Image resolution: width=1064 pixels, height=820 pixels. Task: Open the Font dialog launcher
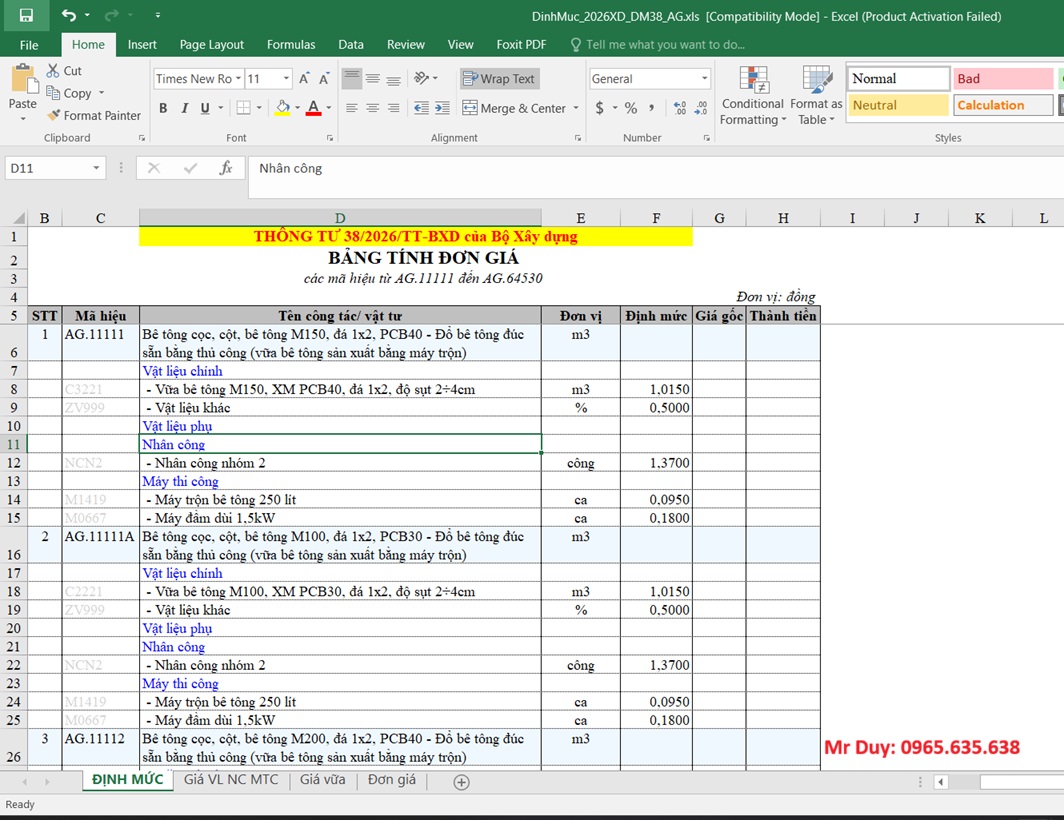click(330, 138)
